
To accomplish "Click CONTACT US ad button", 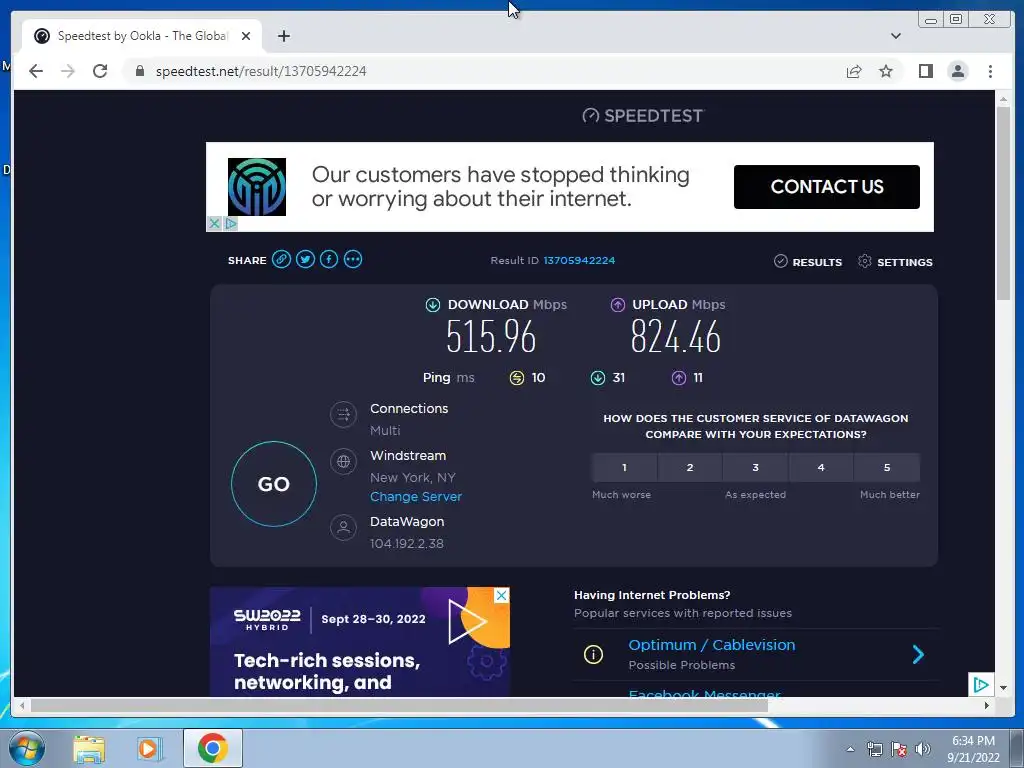I will (x=827, y=187).
